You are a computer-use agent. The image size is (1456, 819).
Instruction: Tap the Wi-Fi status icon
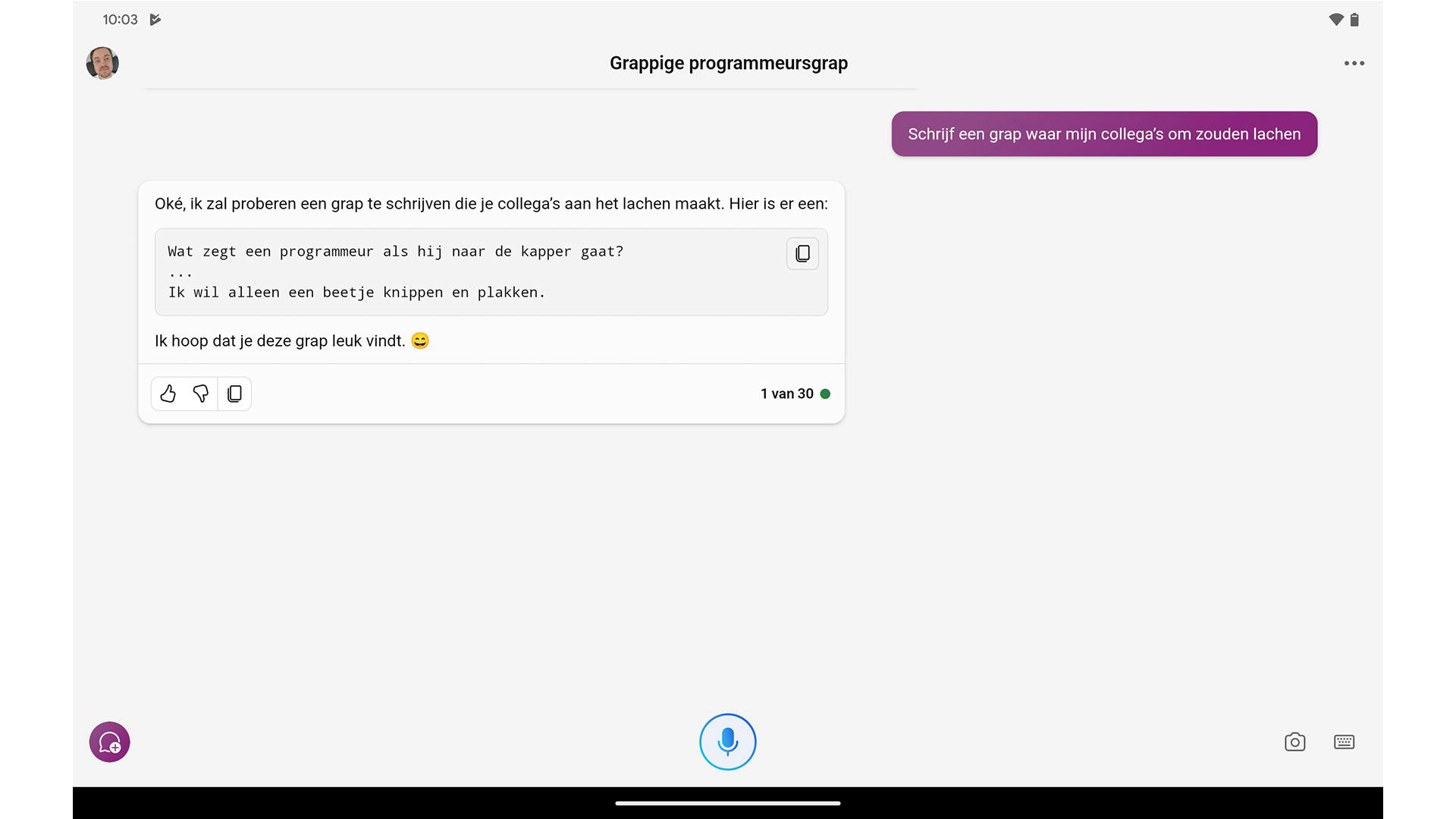(x=1336, y=20)
